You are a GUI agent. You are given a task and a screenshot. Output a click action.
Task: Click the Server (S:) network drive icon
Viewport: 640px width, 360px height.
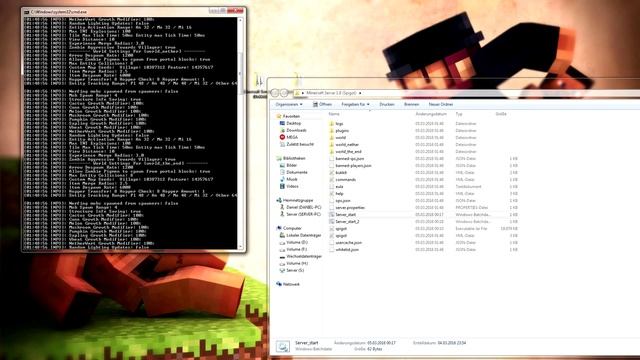[282, 270]
